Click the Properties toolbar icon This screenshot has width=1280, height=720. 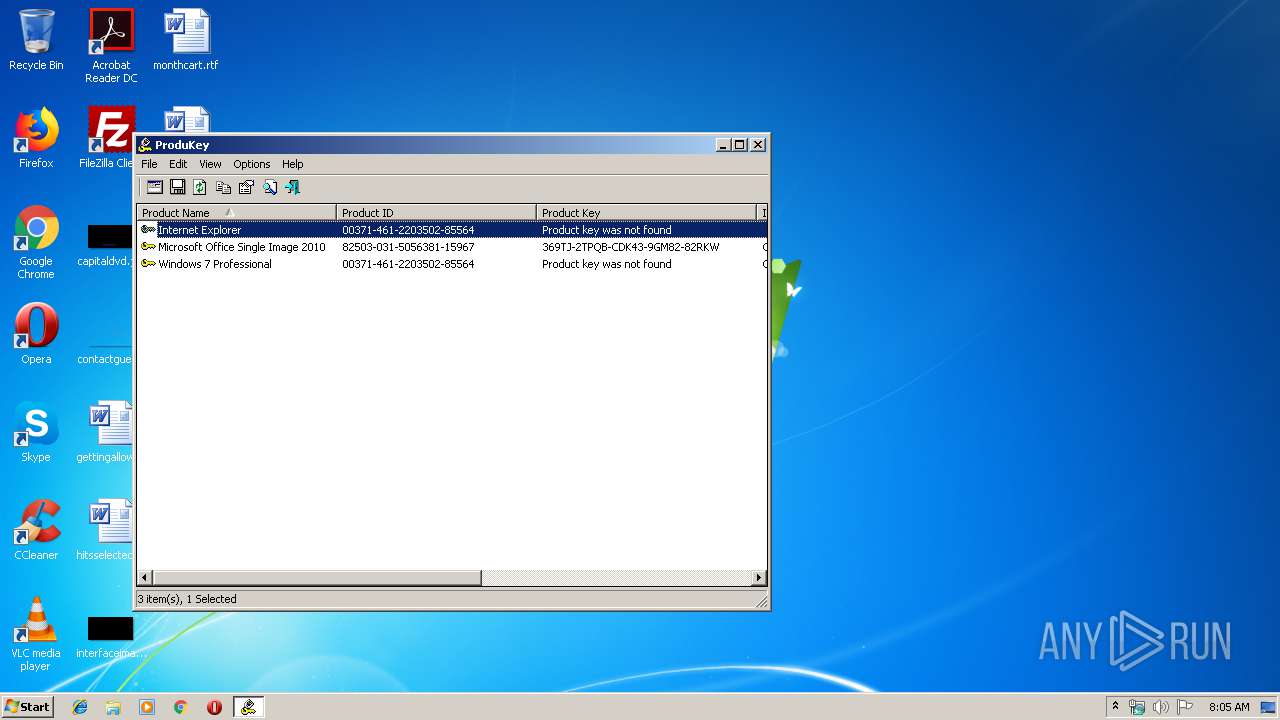click(246, 187)
